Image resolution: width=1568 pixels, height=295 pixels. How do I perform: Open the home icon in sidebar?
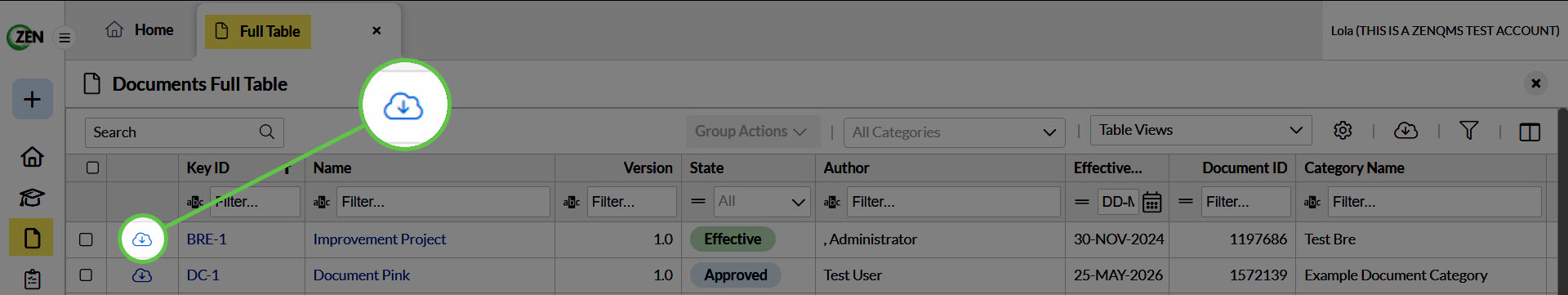coord(32,156)
